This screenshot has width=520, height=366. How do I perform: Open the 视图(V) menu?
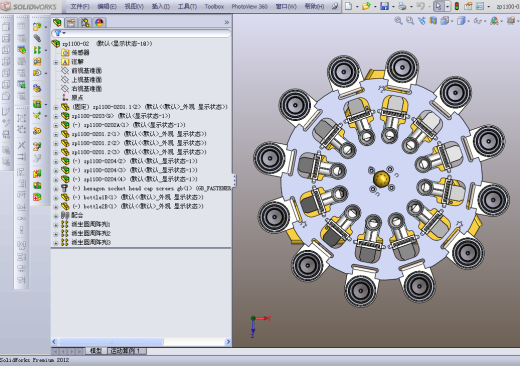pos(134,6)
